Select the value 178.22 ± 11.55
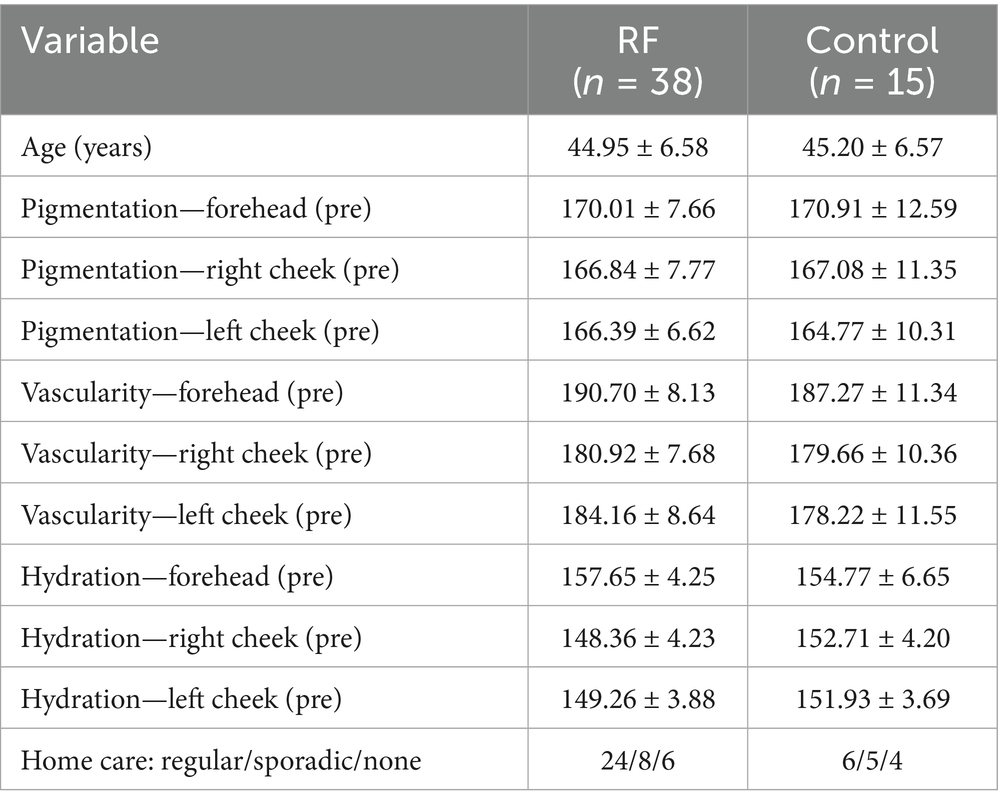The width and height of the screenshot is (998, 808). tap(872, 515)
